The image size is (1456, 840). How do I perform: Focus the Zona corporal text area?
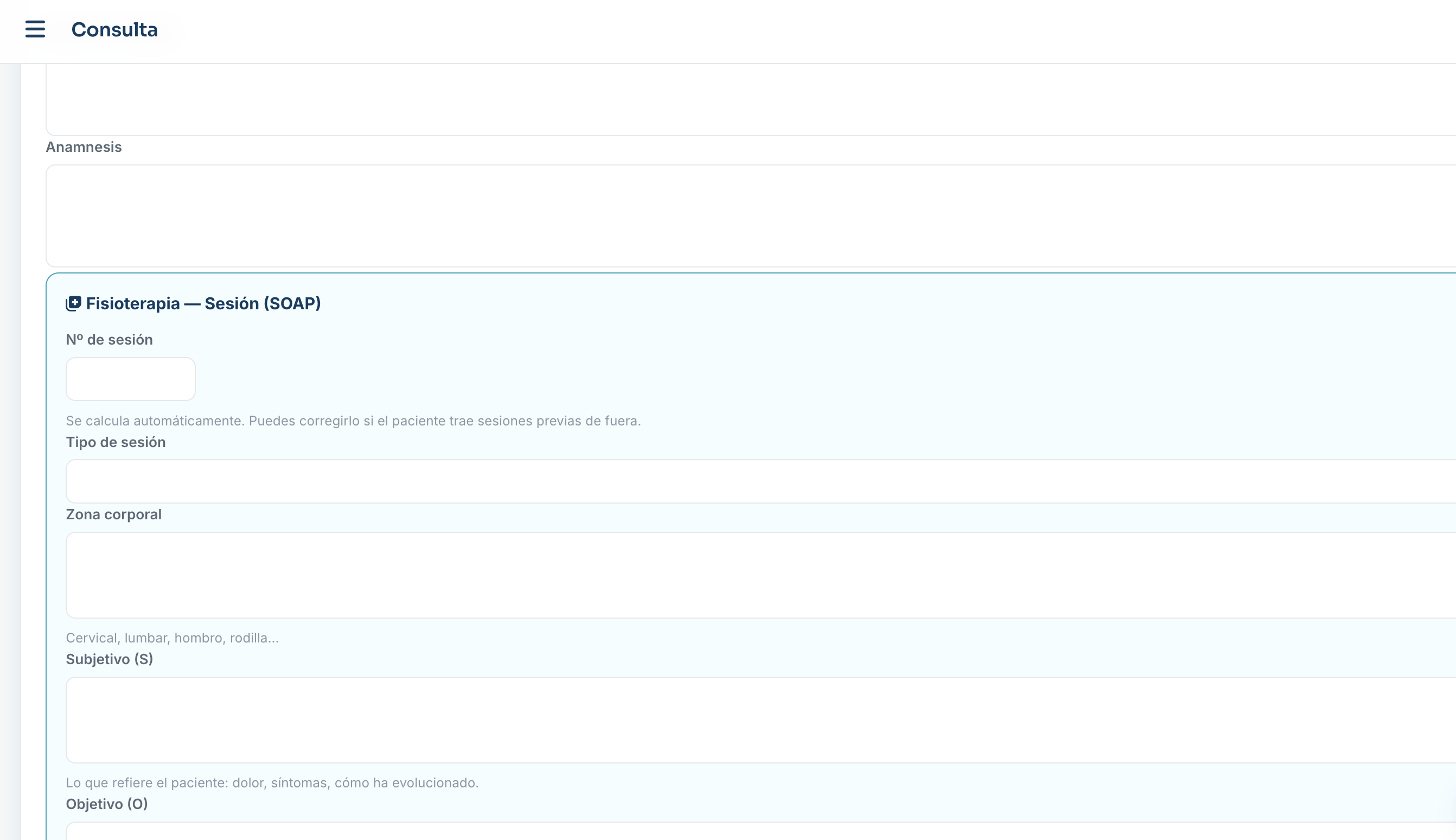coord(761,575)
